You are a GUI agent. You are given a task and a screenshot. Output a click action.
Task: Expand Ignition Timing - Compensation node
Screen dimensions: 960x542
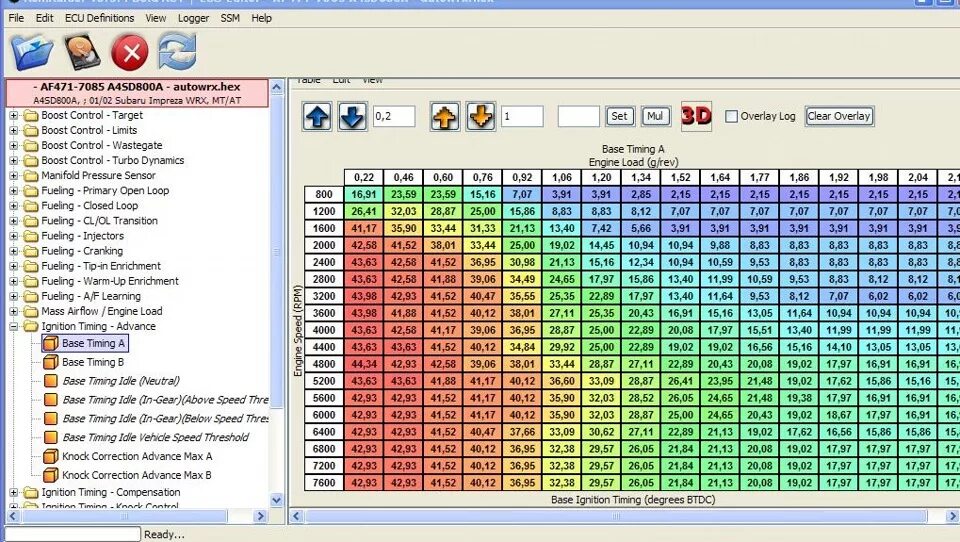pyautogui.click(x=13, y=492)
